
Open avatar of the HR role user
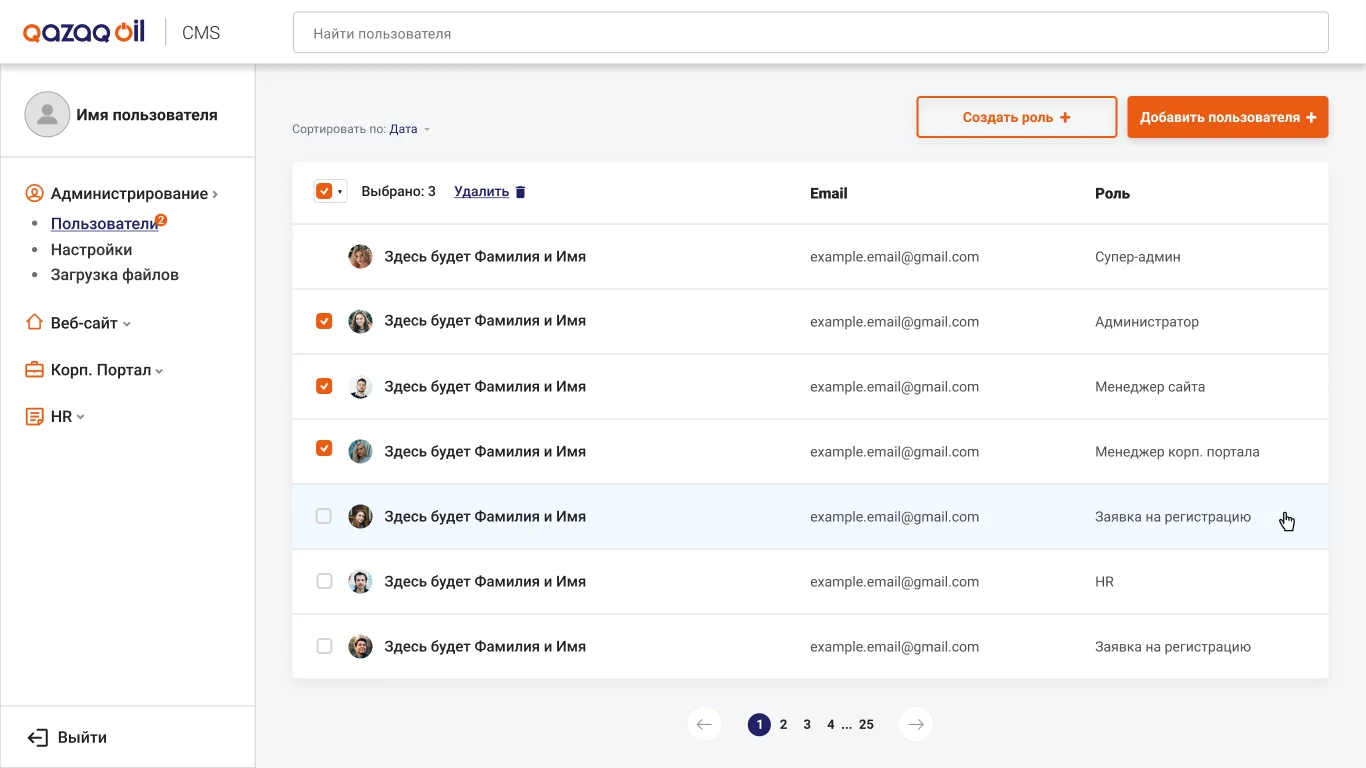pos(360,582)
